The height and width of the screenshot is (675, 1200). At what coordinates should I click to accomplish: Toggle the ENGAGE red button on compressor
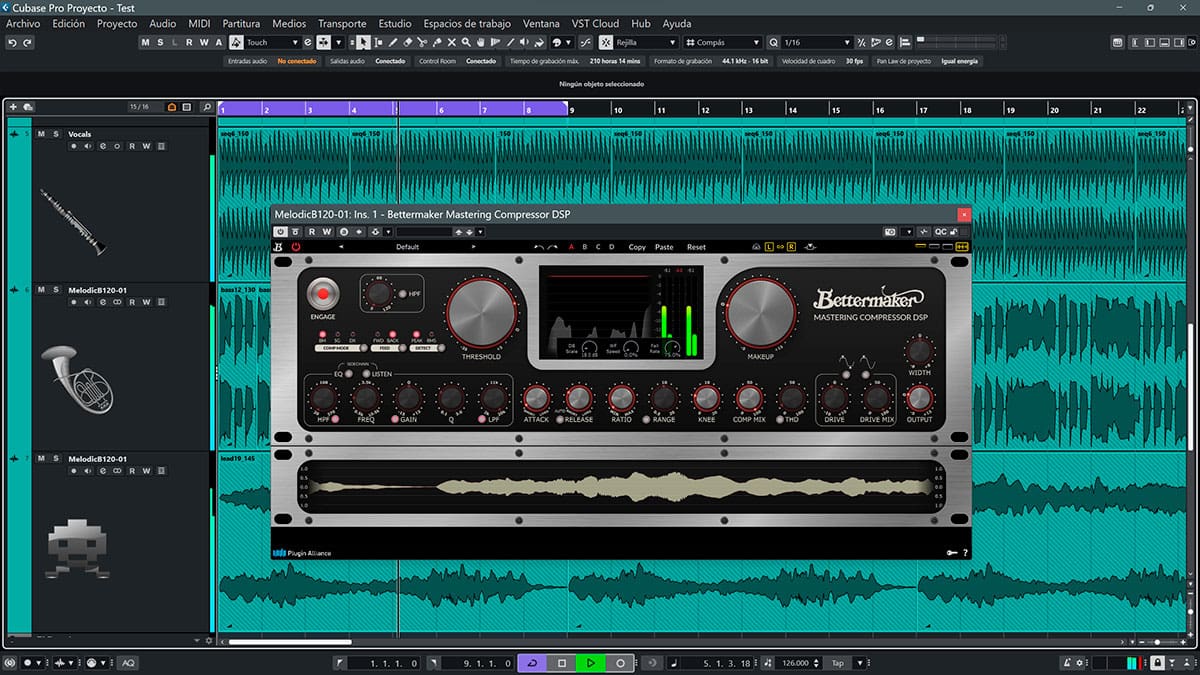pyautogui.click(x=323, y=294)
